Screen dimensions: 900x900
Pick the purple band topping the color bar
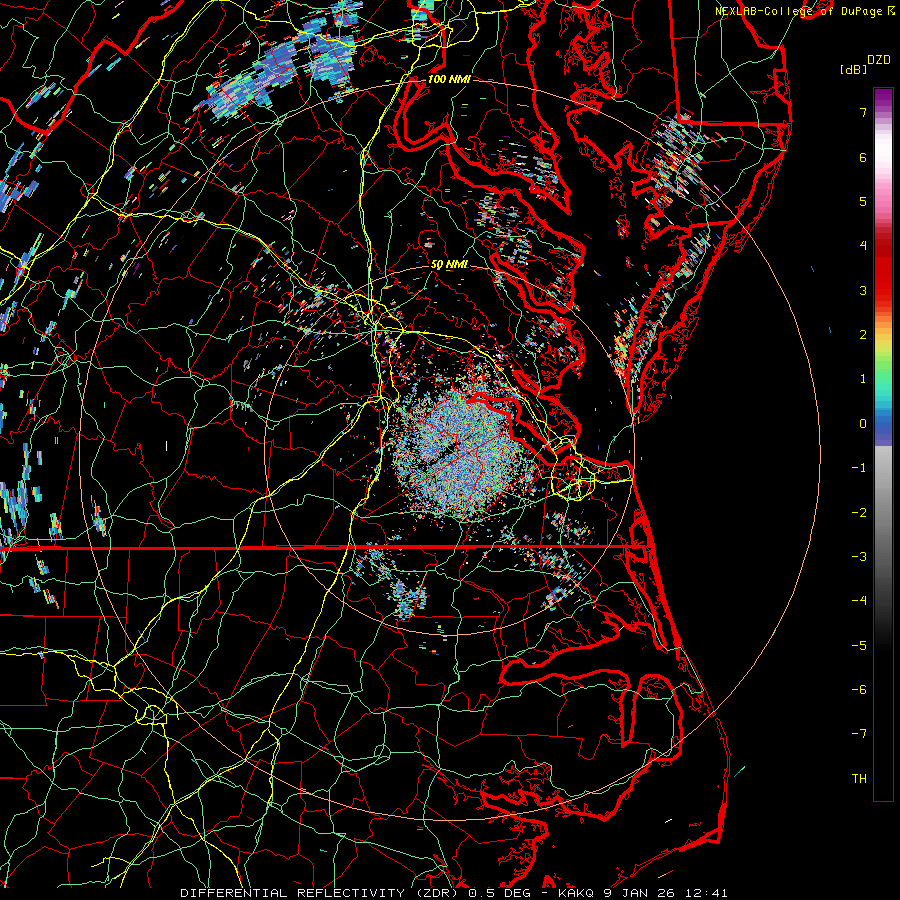pyautogui.click(x=883, y=98)
